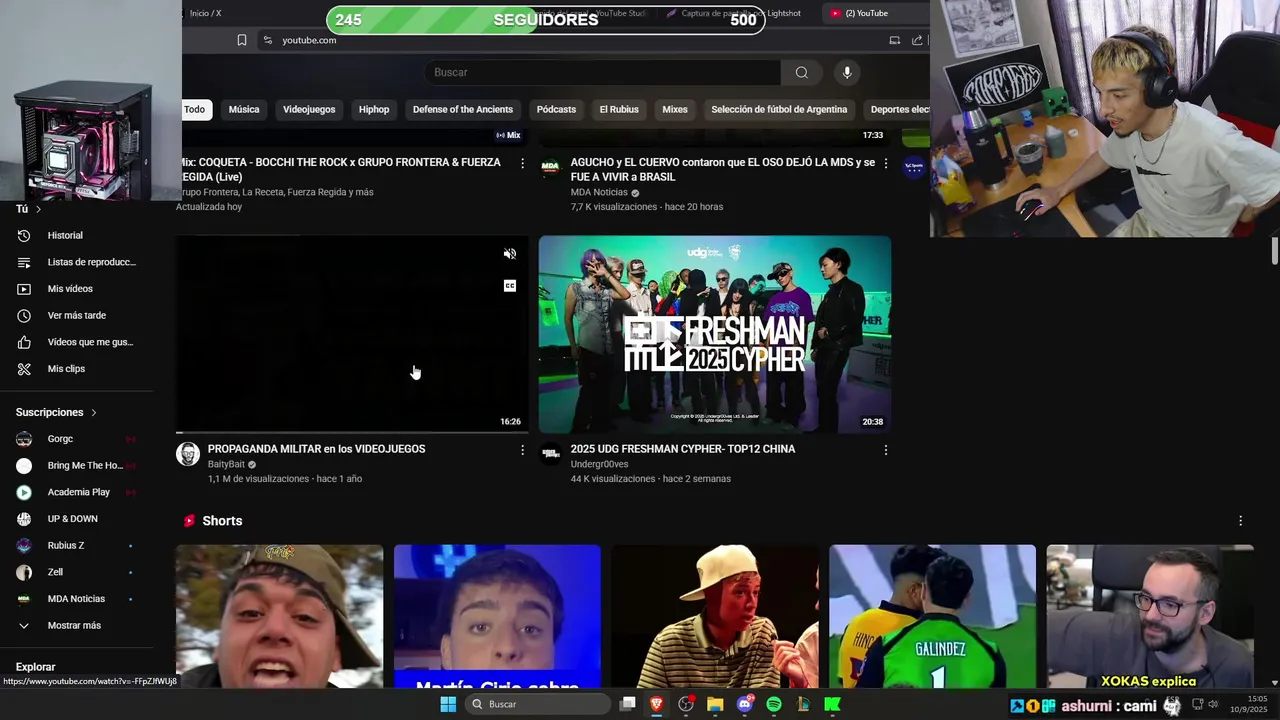1280x720 pixels.
Task: Select the Mixes filter chip
Action: pos(675,109)
